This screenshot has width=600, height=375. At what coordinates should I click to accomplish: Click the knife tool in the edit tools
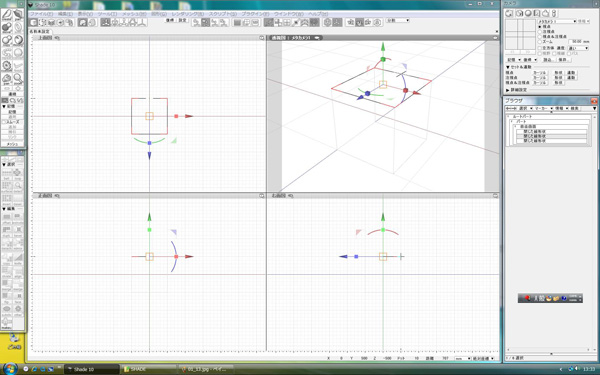18,259
